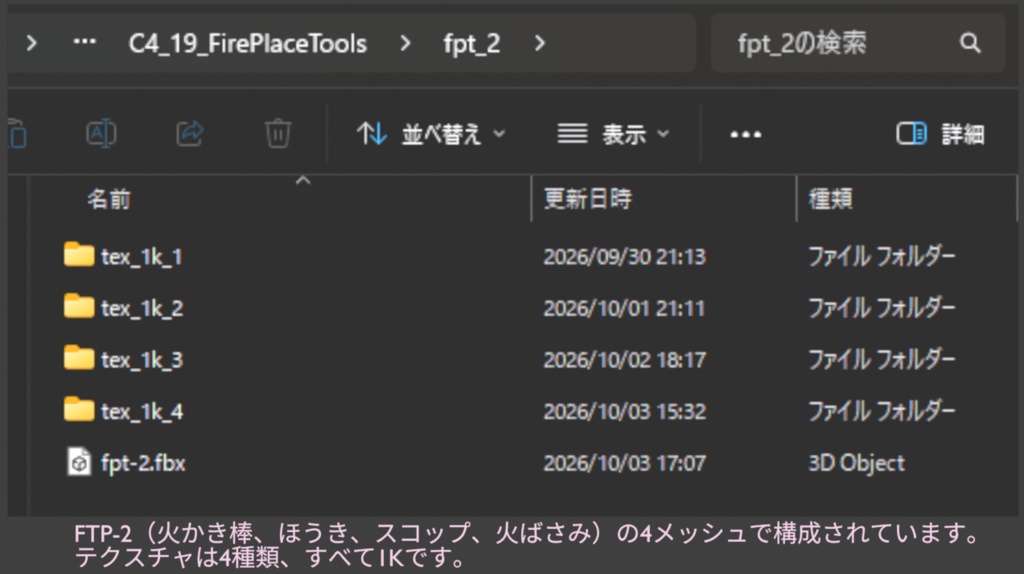Screen dimensions: 1024x574
Task: Click the tex_1k_2 folder icon
Action: 79,306
